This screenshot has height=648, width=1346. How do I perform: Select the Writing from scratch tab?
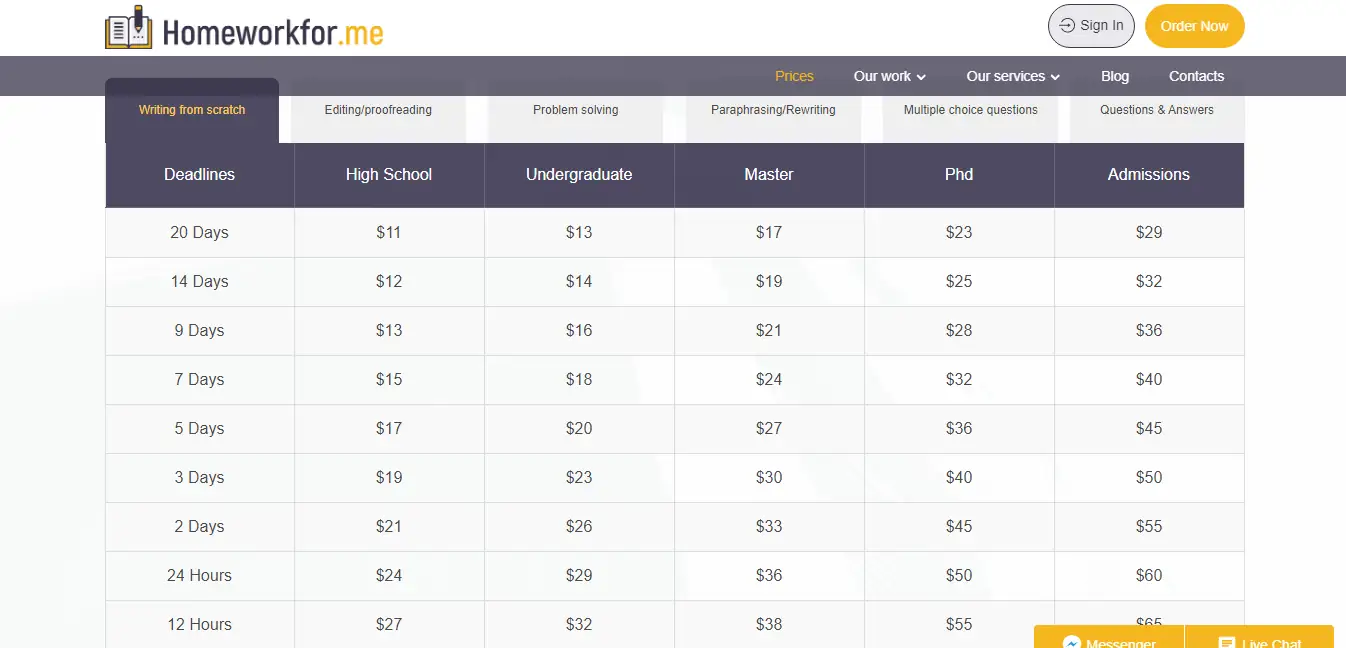click(x=191, y=110)
